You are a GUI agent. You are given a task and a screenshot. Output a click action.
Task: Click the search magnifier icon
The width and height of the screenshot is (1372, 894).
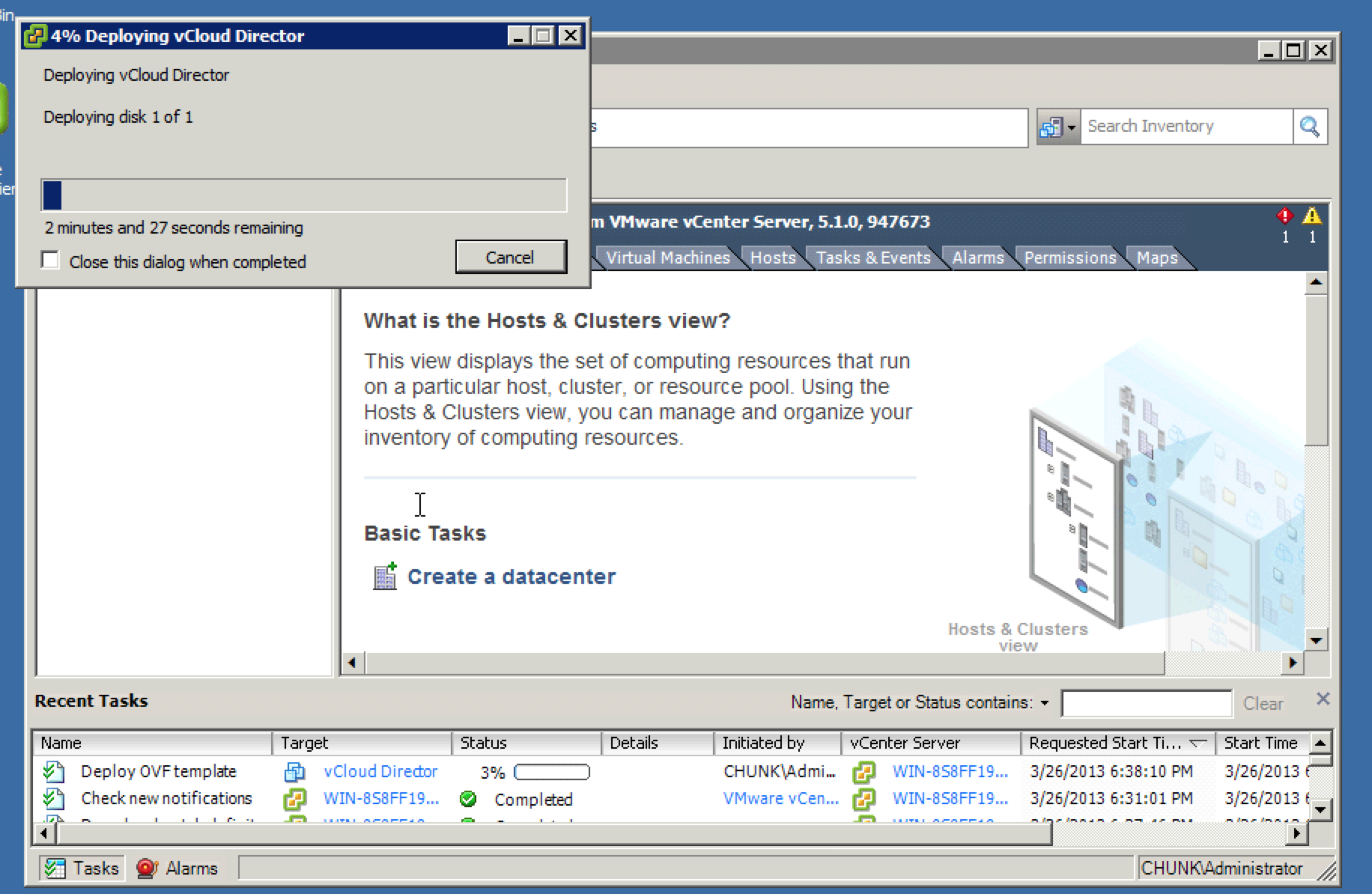pyautogui.click(x=1310, y=127)
